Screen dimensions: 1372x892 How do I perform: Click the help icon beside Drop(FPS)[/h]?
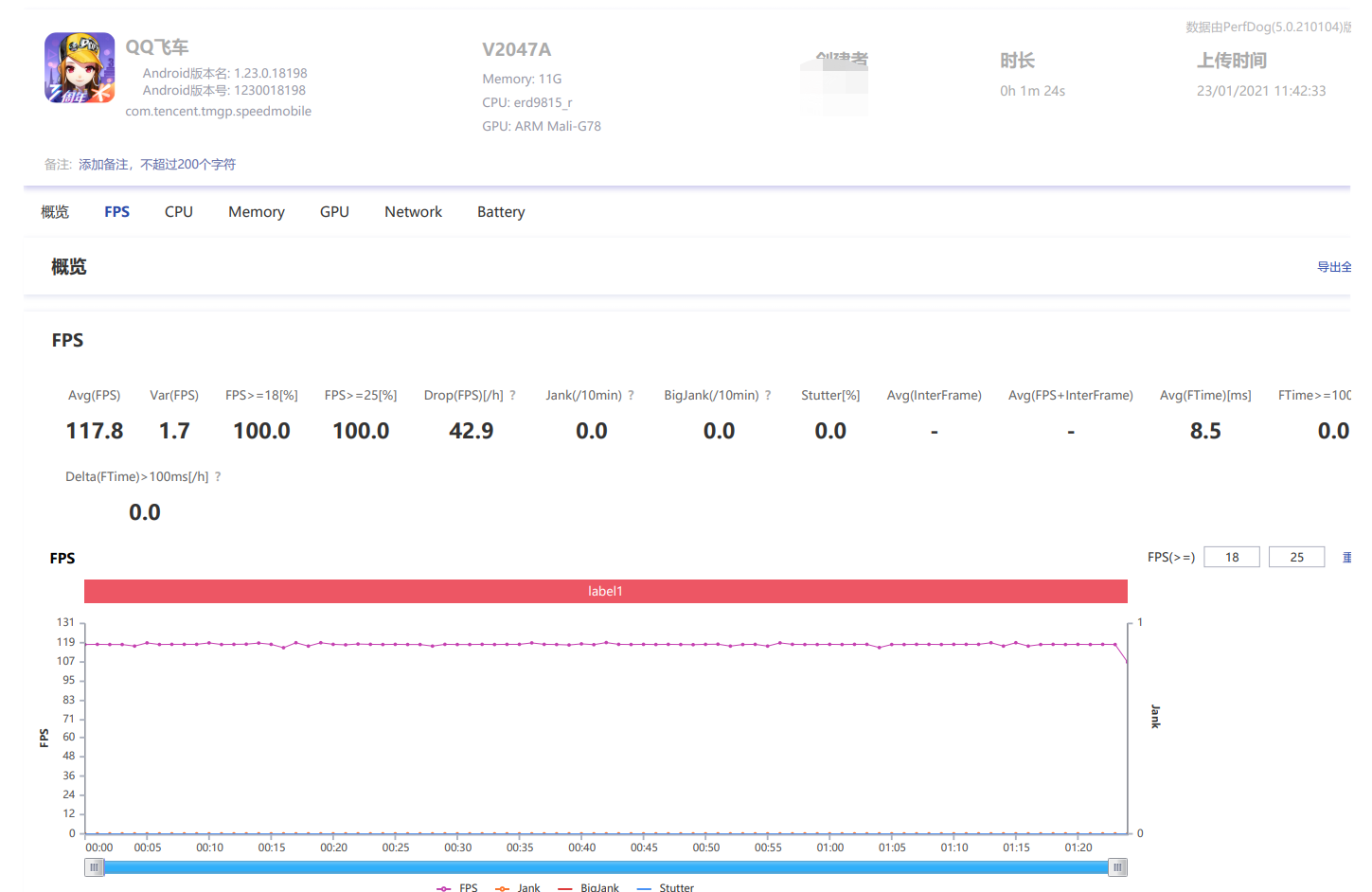[x=513, y=396]
